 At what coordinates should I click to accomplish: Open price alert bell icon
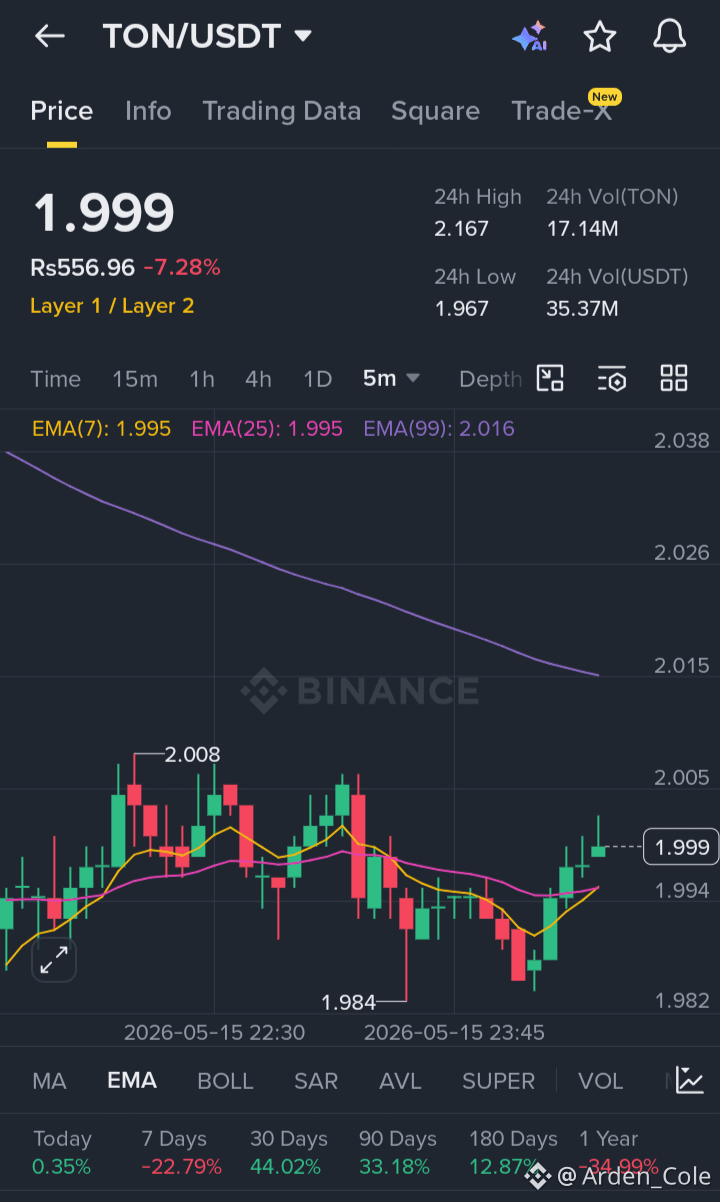(x=670, y=37)
